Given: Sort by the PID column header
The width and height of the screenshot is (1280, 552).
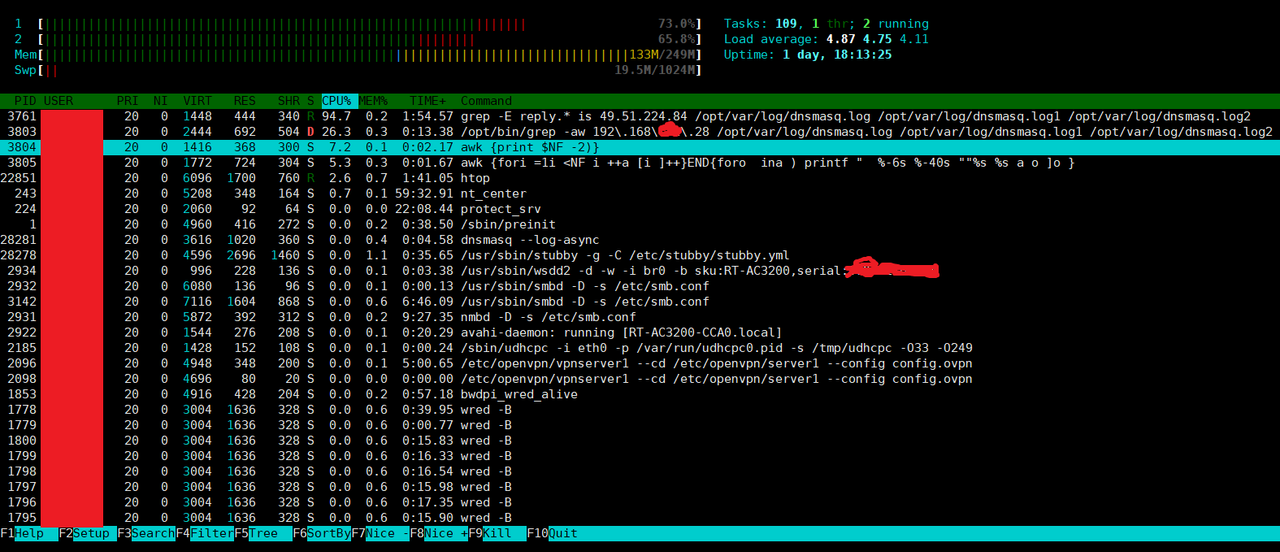Looking at the screenshot, I should [25, 101].
